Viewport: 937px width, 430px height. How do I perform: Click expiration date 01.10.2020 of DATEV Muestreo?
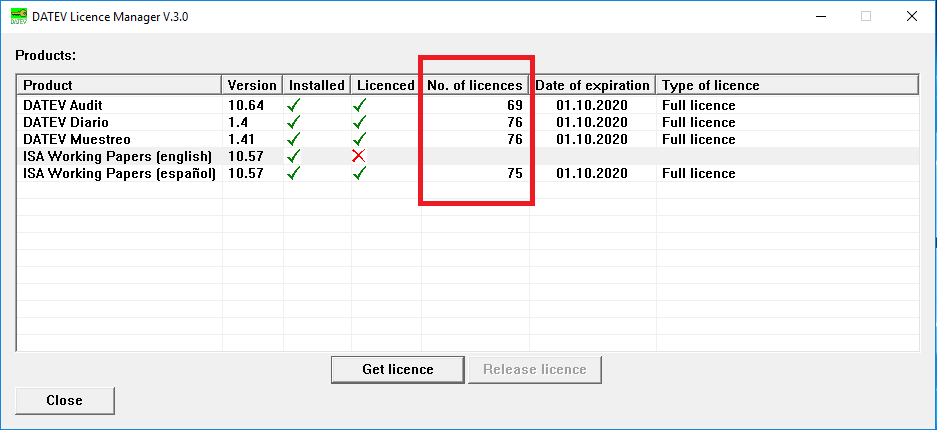click(x=592, y=139)
